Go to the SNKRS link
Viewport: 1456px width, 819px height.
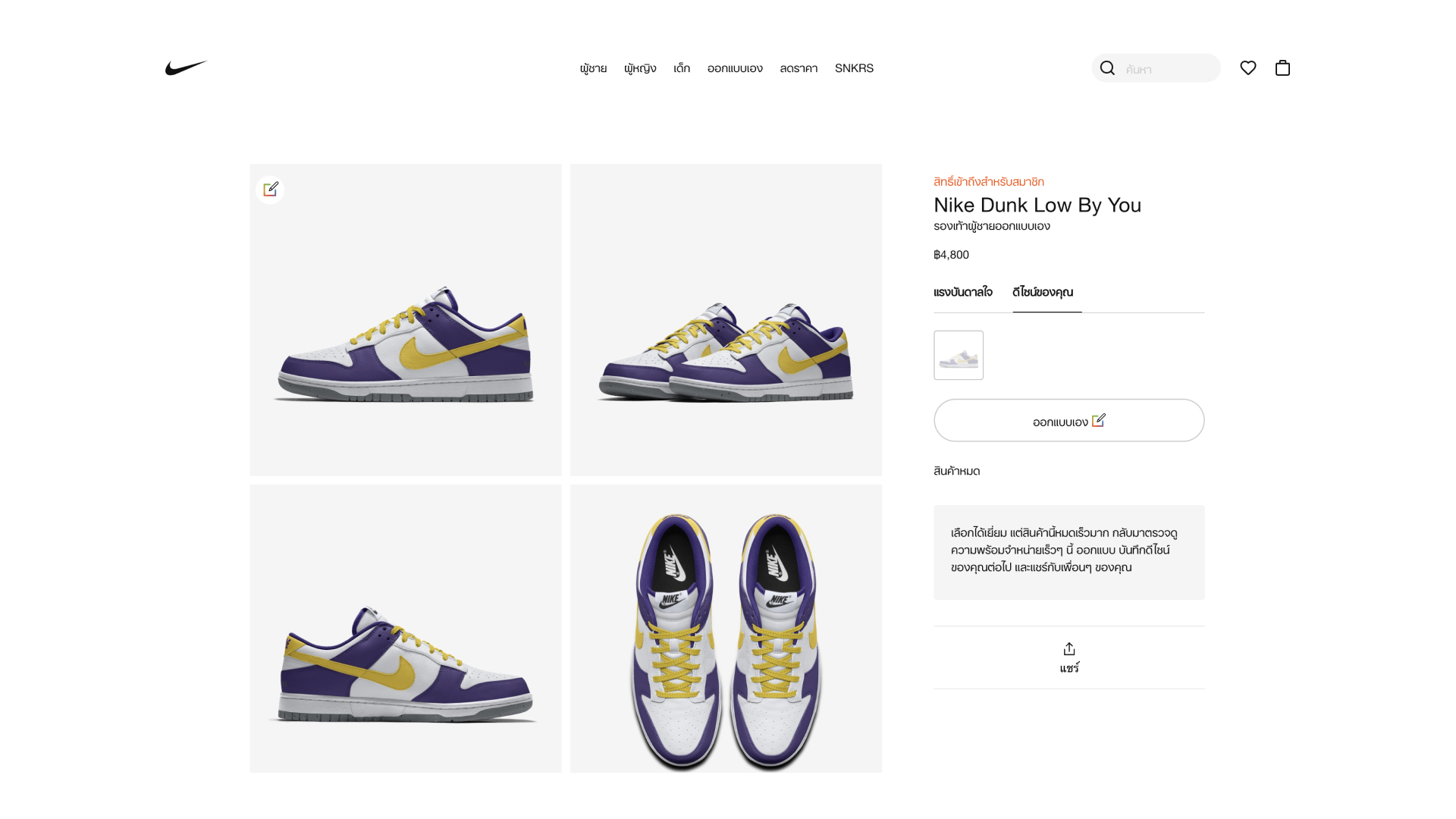854,68
